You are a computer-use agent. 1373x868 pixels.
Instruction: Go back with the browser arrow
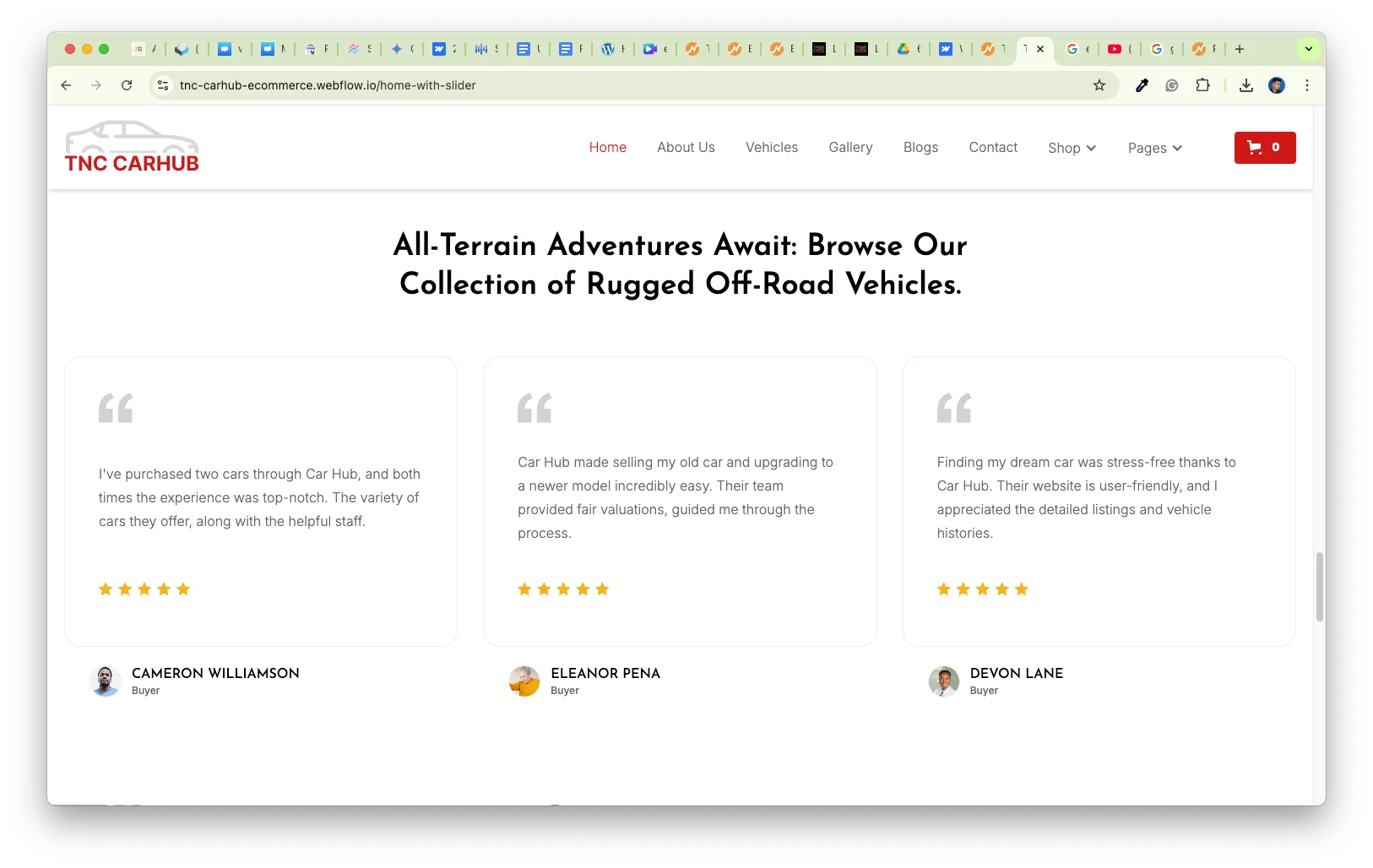coord(66,85)
